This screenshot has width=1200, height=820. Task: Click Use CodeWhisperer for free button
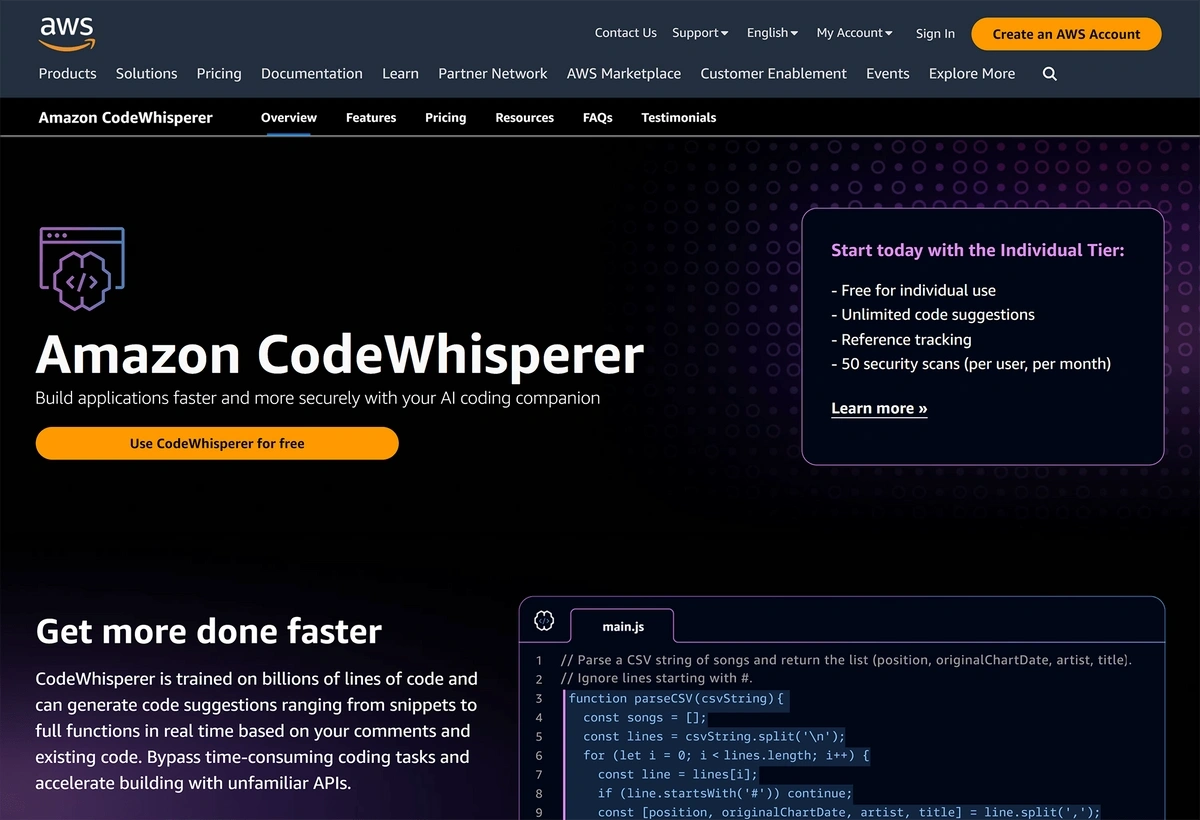coord(217,443)
